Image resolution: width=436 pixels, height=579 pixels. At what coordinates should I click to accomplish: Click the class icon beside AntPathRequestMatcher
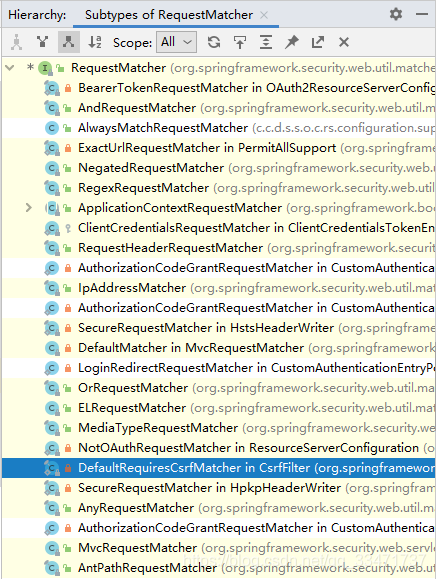coord(52,568)
